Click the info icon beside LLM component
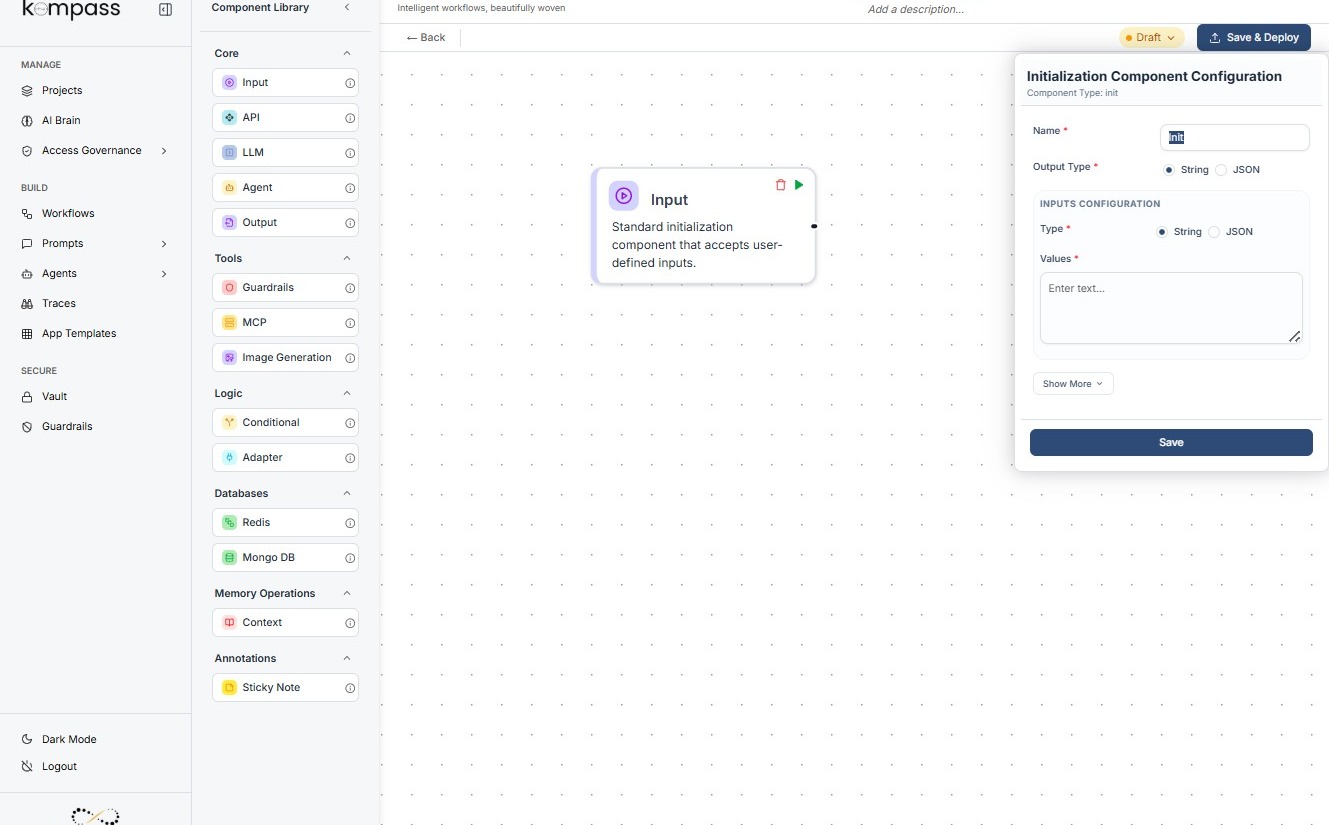 (x=350, y=153)
